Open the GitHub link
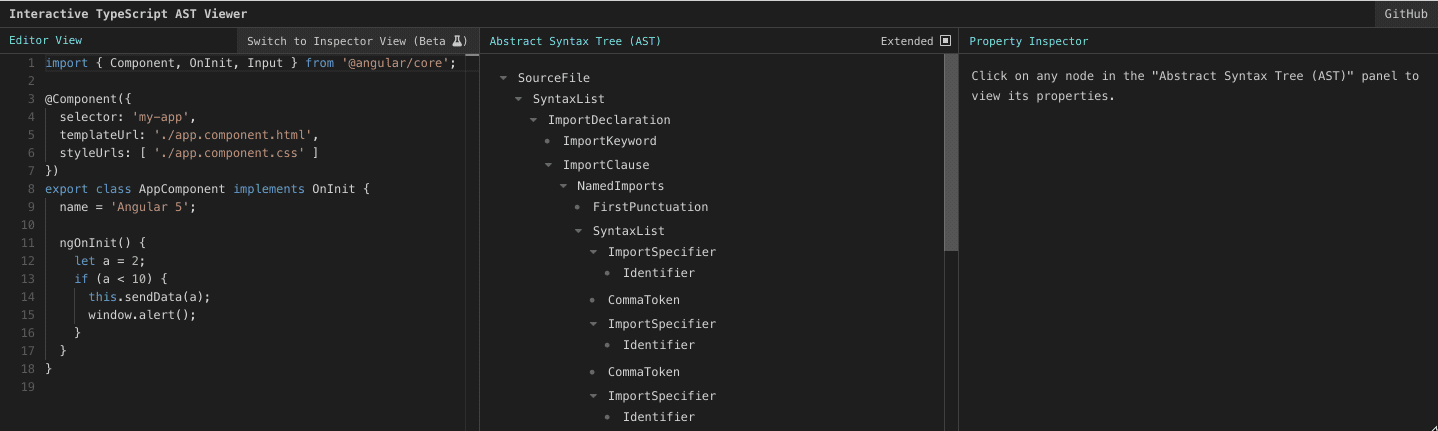 tap(1405, 14)
